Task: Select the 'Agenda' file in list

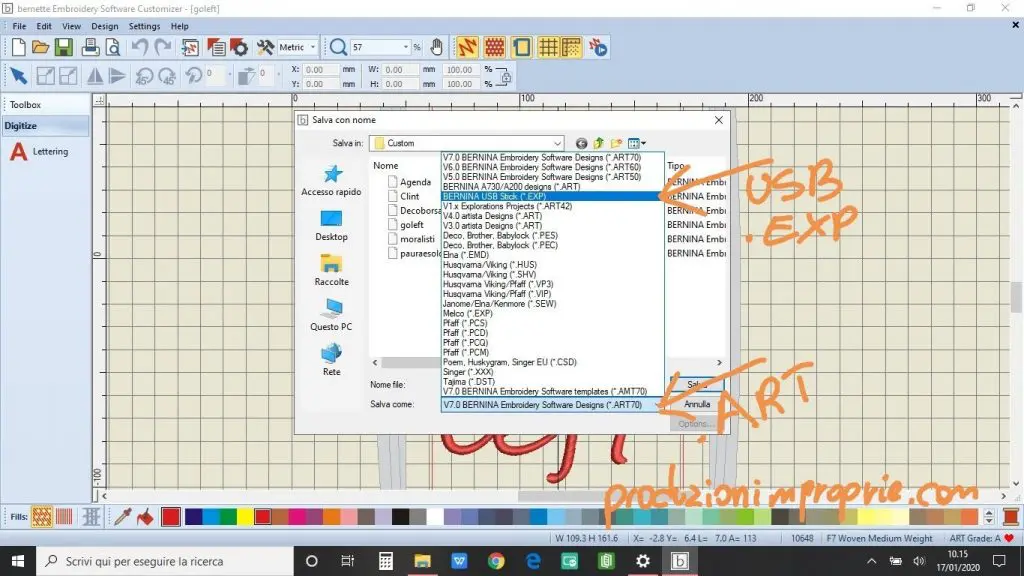Action: coord(409,182)
